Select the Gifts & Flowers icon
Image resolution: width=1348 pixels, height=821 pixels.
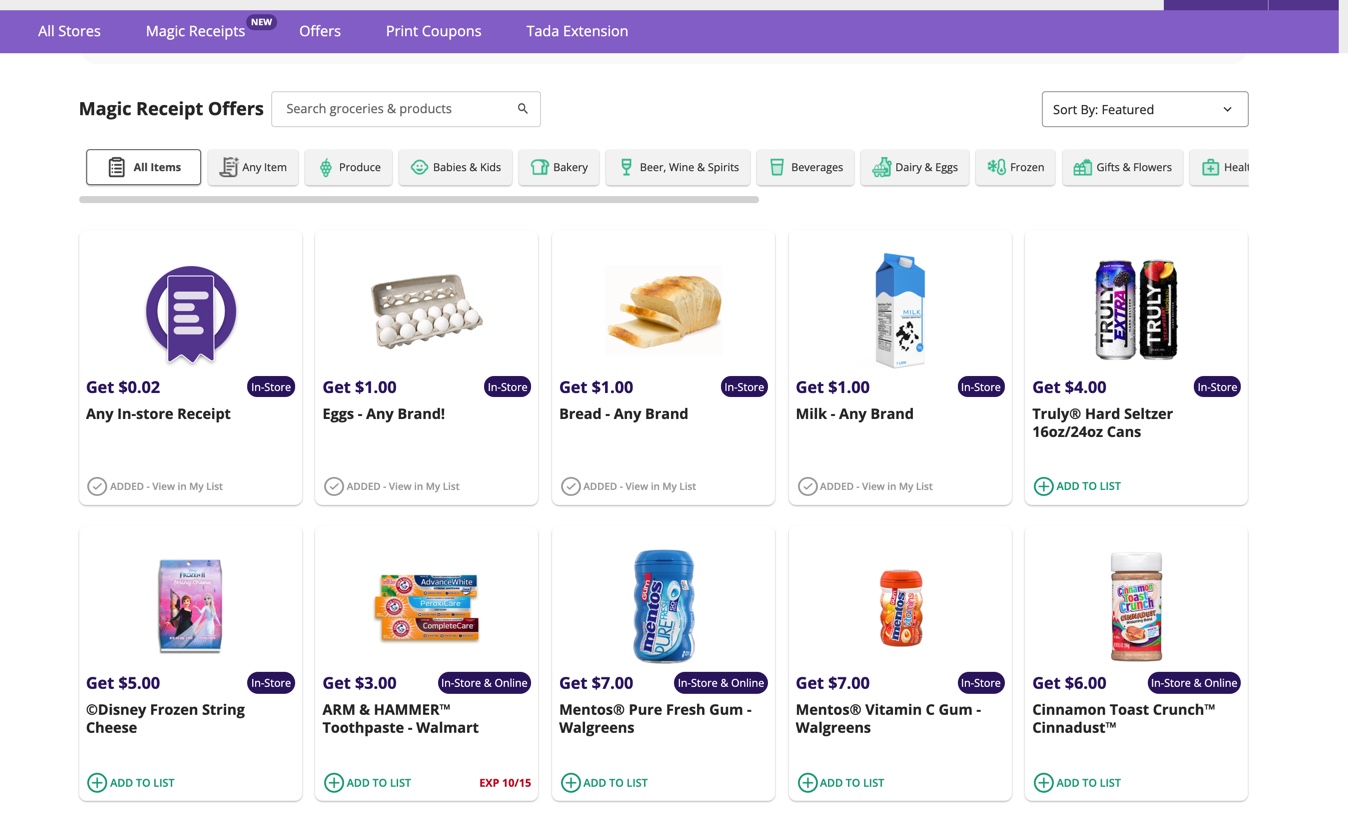pos(1081,167)
